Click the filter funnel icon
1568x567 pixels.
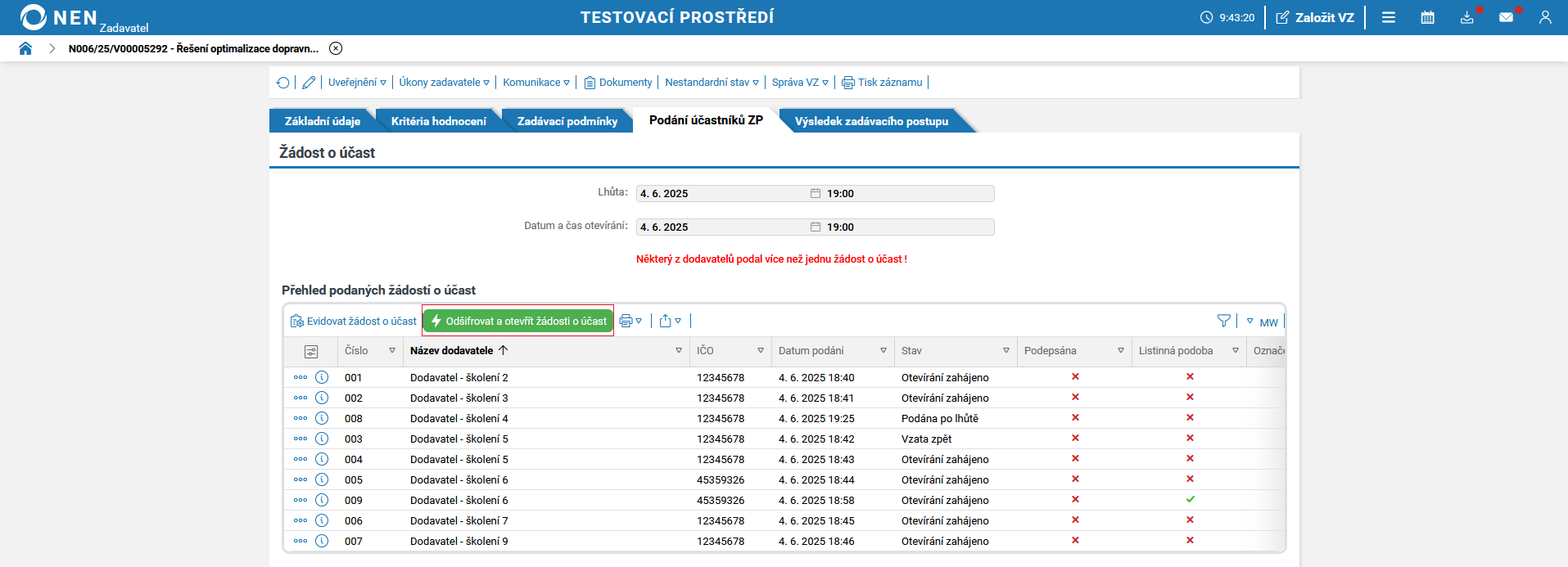(1223, 321)
